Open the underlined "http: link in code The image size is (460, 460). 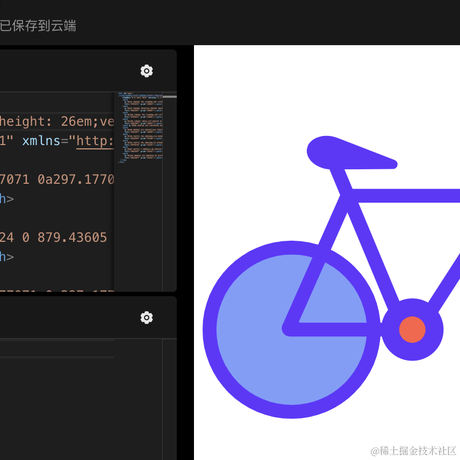click(x=95, y=141)
